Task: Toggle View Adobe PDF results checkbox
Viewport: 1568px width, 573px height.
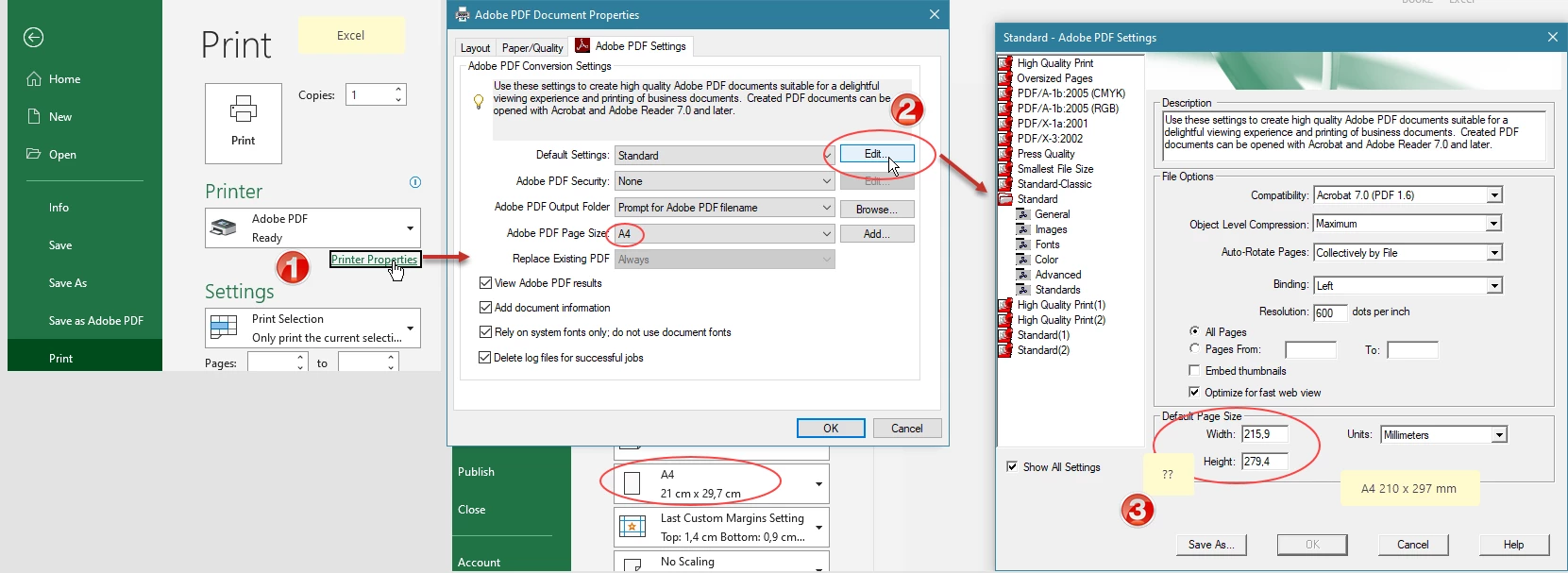Action: click(x=485, y=283)
